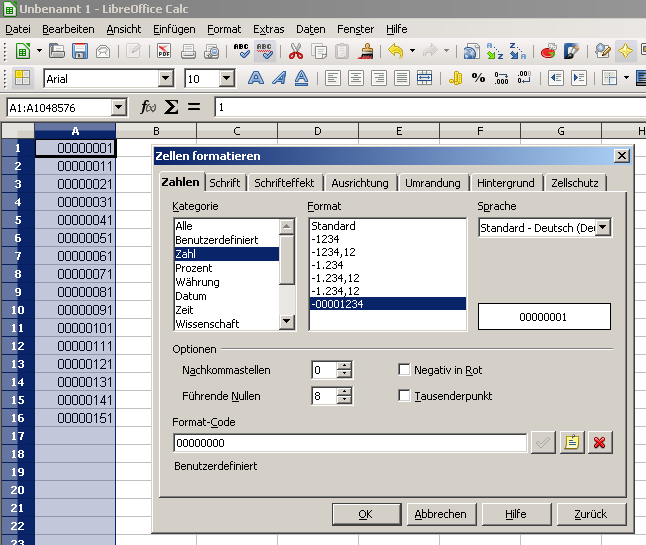Open the Datei menu
The height and width of the screenshot is (545, 646).
18,29
